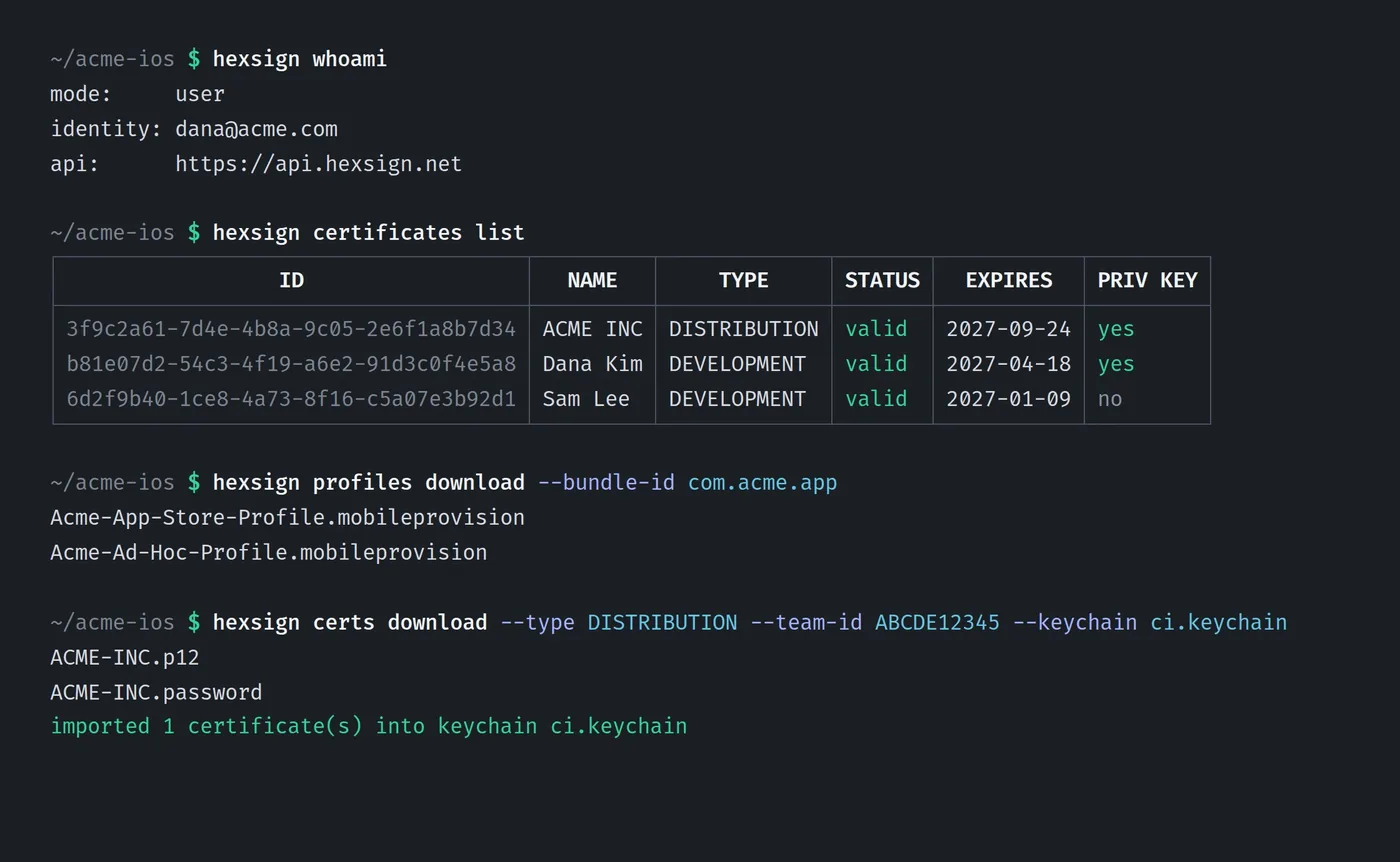
Task: Click the STATUS column header
Action: coord(882,281)
